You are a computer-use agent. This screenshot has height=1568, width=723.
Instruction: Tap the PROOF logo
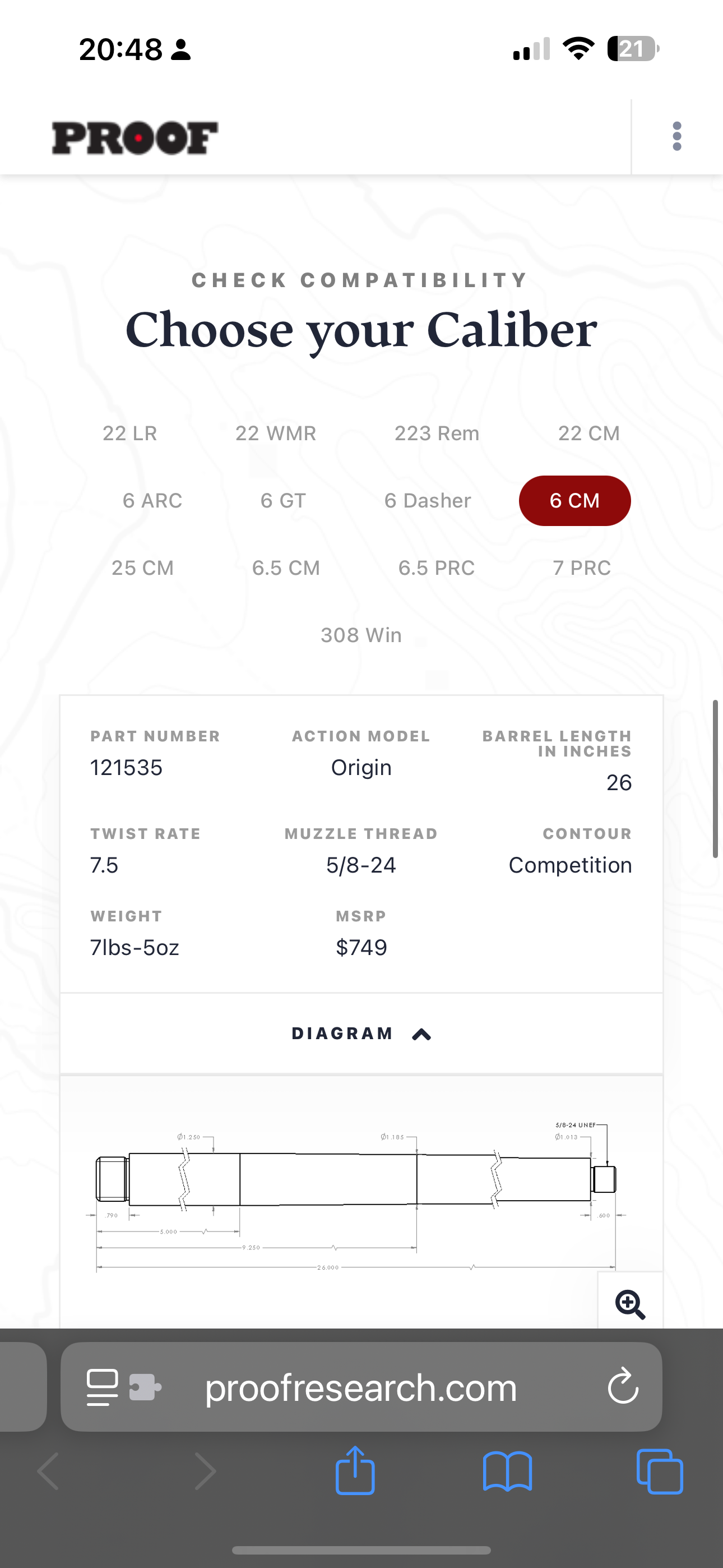(x=135, y=137)
